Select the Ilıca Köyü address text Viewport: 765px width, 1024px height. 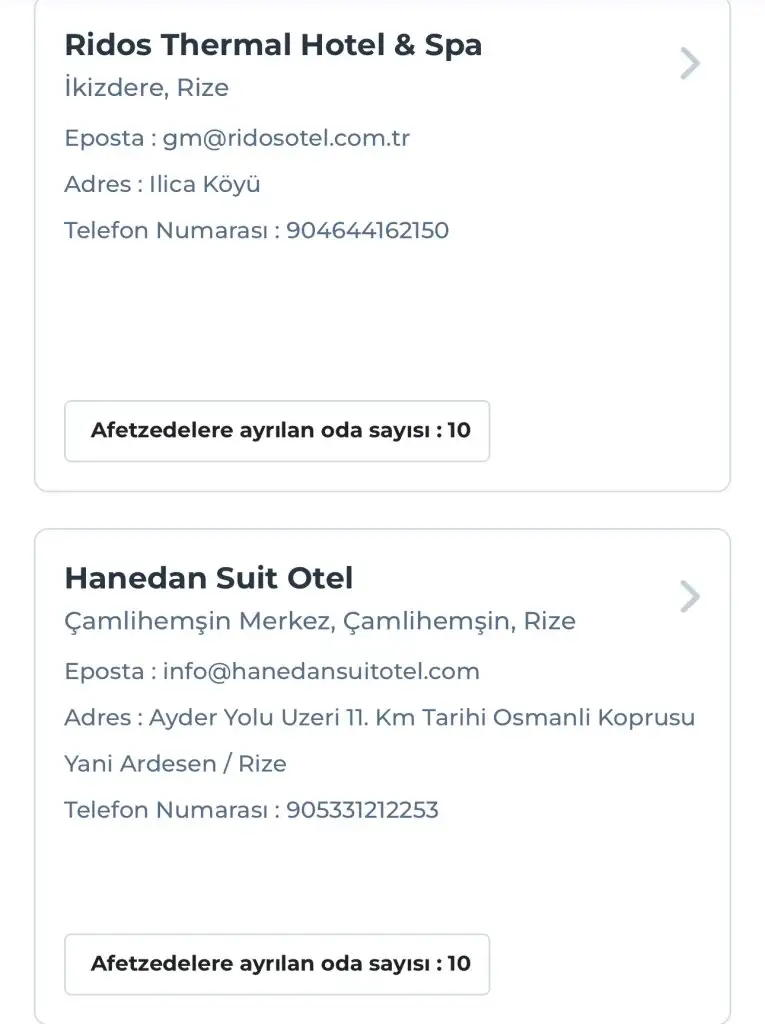tap(205, 185)
